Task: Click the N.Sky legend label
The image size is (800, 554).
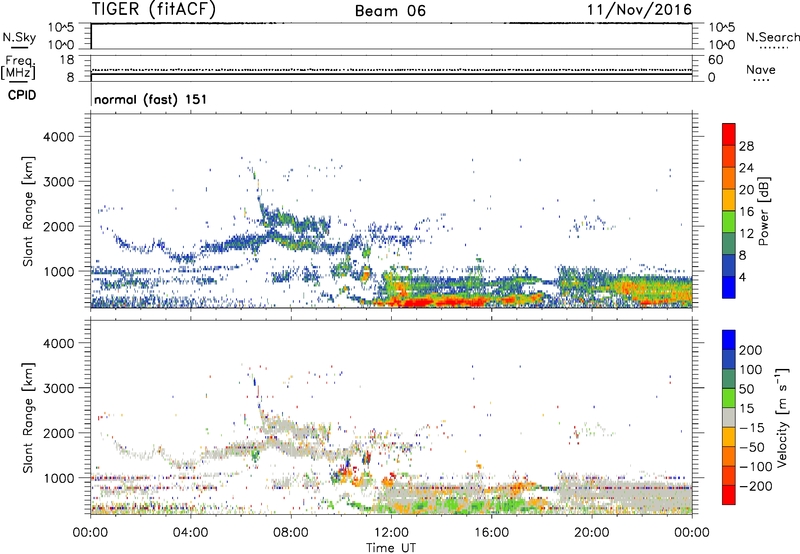Action: (19, 38)
